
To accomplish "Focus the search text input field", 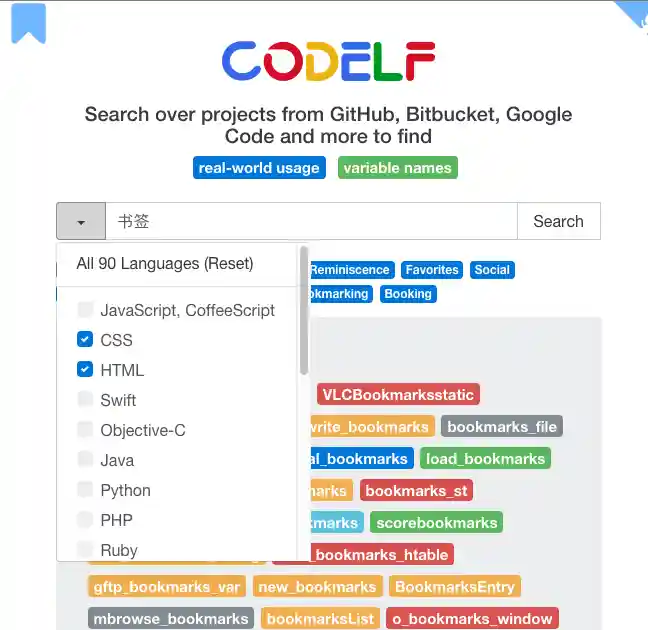I will (x=311, y=222).
